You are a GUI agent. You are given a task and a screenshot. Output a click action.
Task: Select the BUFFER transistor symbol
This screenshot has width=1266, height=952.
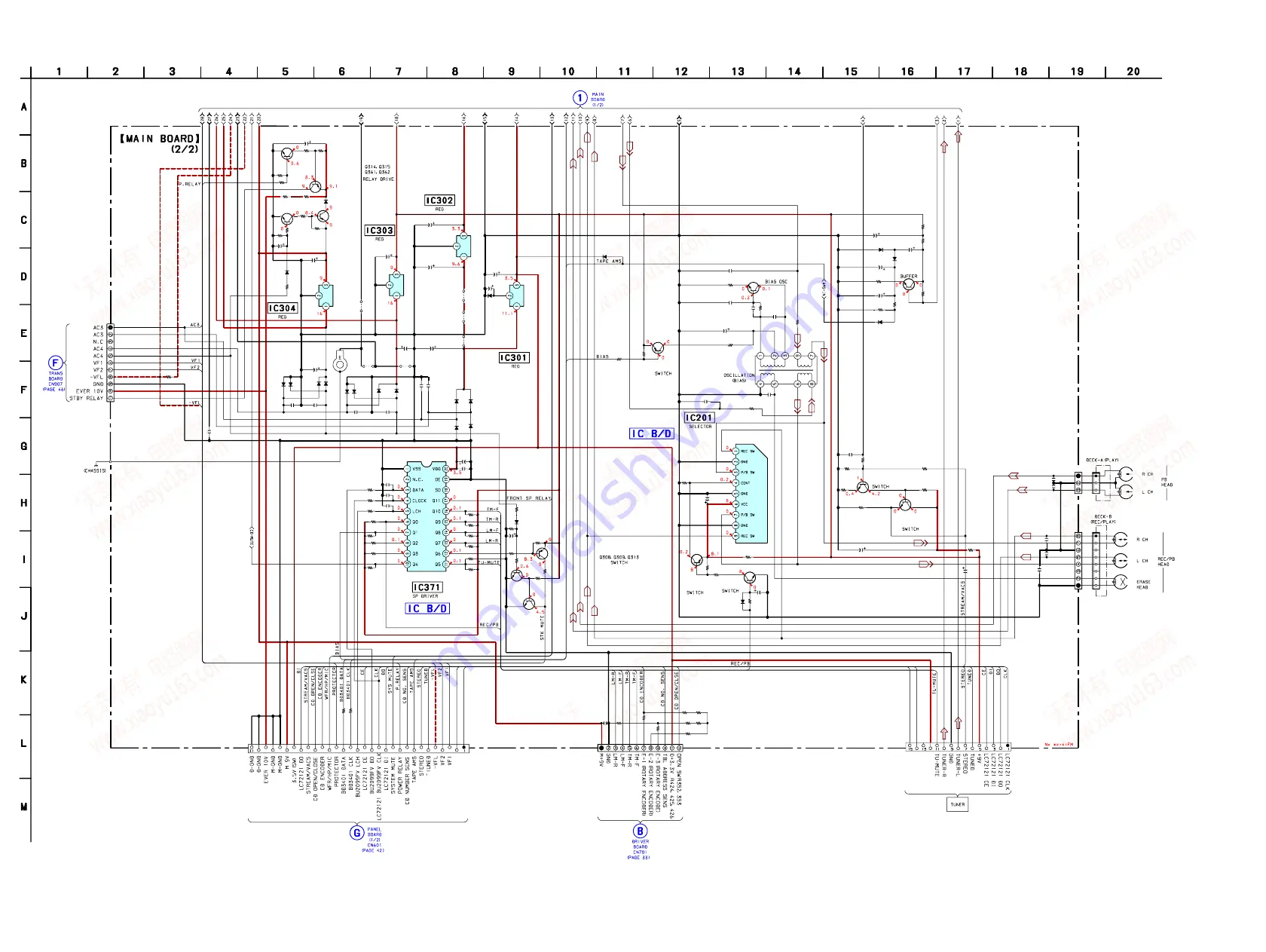pos(909,285)
